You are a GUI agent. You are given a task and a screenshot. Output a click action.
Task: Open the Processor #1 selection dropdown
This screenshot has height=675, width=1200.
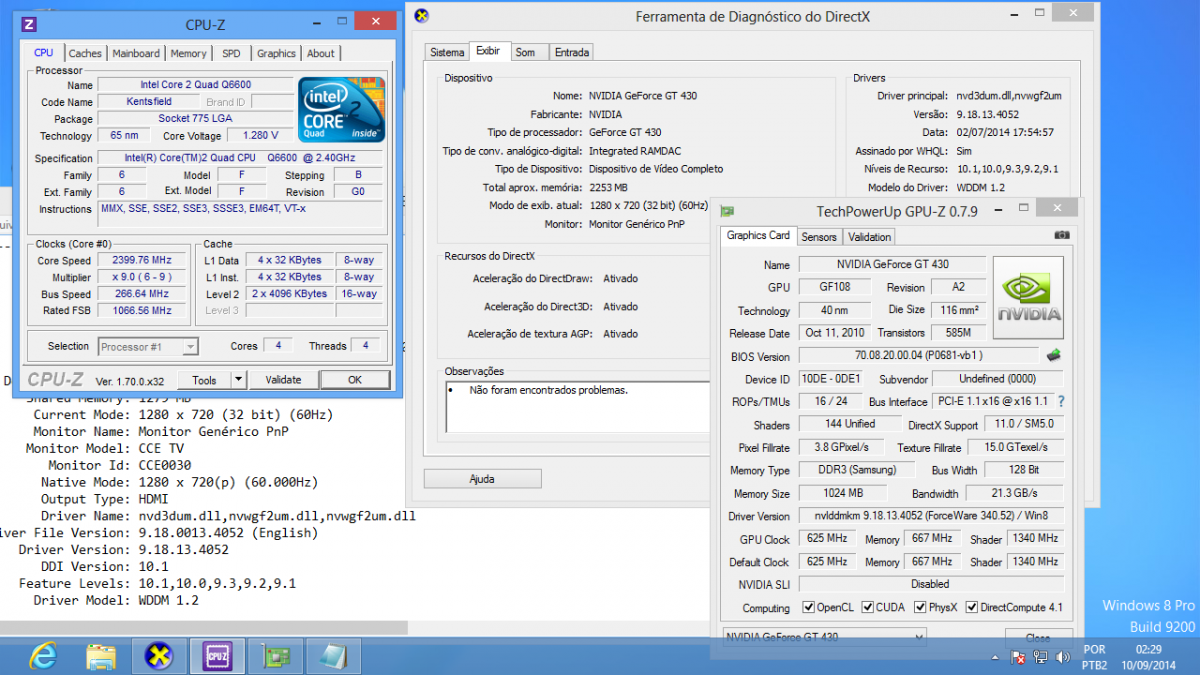tap(148, 346)
